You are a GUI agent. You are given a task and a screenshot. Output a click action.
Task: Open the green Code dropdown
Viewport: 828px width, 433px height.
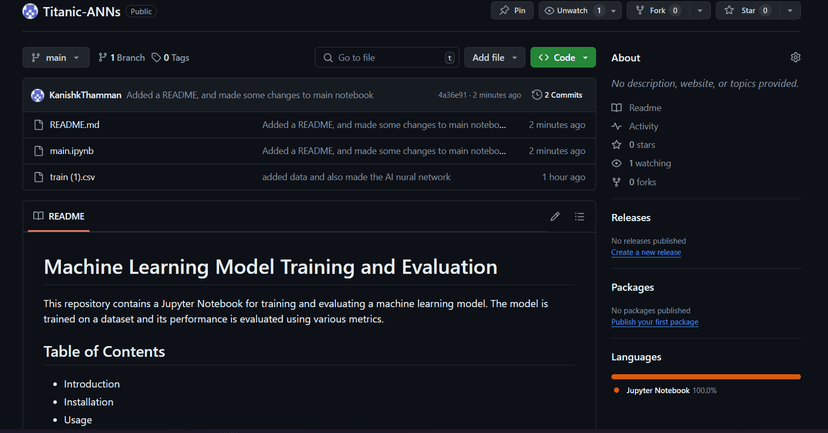click(x=563, y=58)
